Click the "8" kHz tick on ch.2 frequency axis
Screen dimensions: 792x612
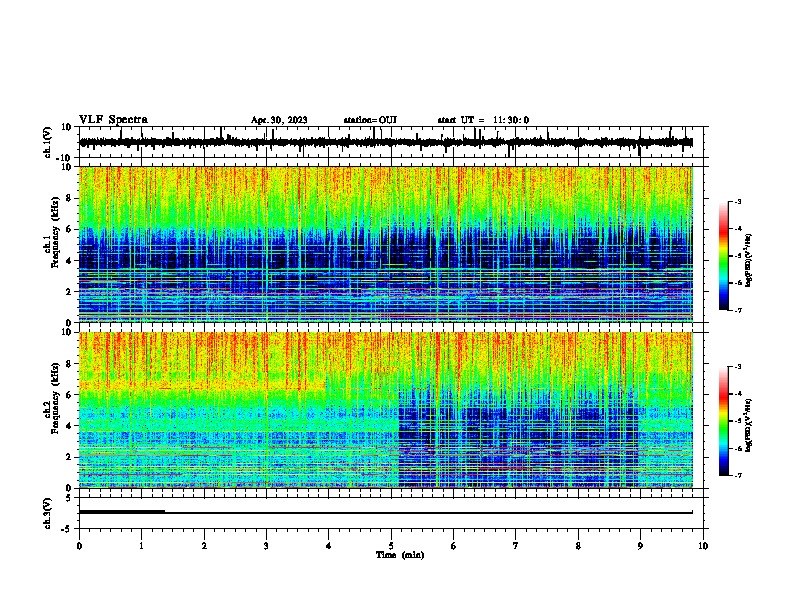pos(69,364)
